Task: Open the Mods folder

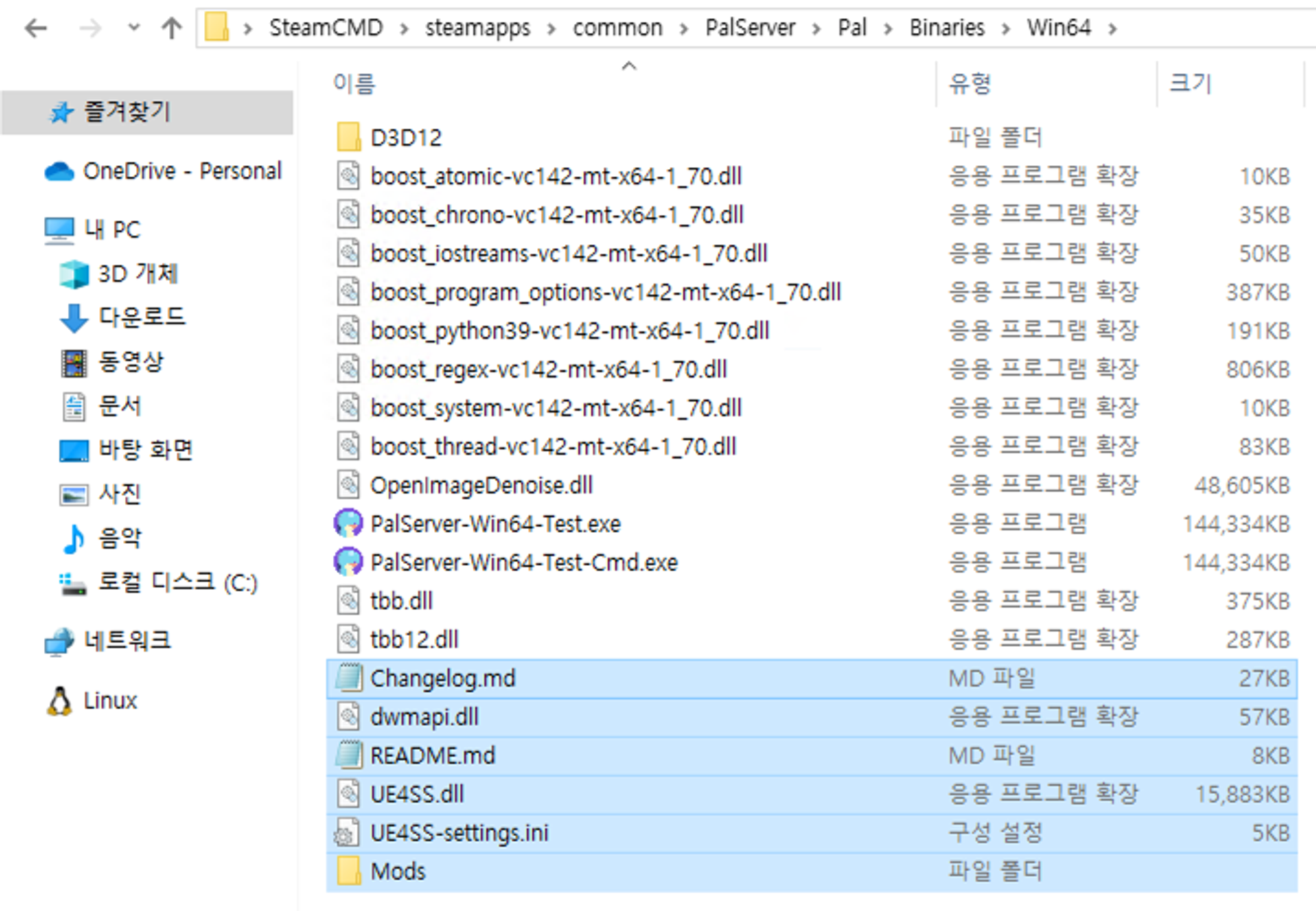Action: click(397, 872)
